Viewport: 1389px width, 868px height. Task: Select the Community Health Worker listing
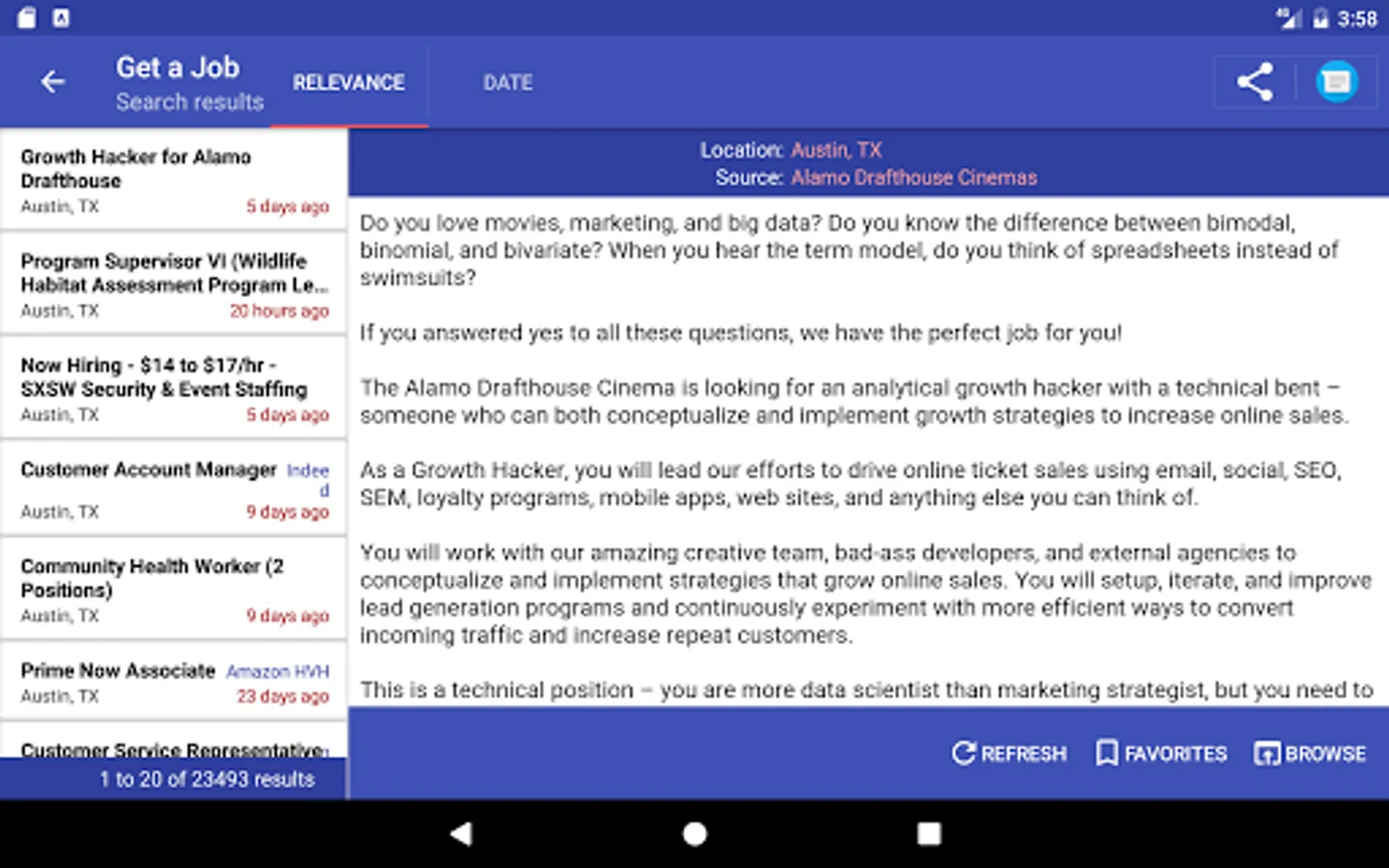pos(174,589)
